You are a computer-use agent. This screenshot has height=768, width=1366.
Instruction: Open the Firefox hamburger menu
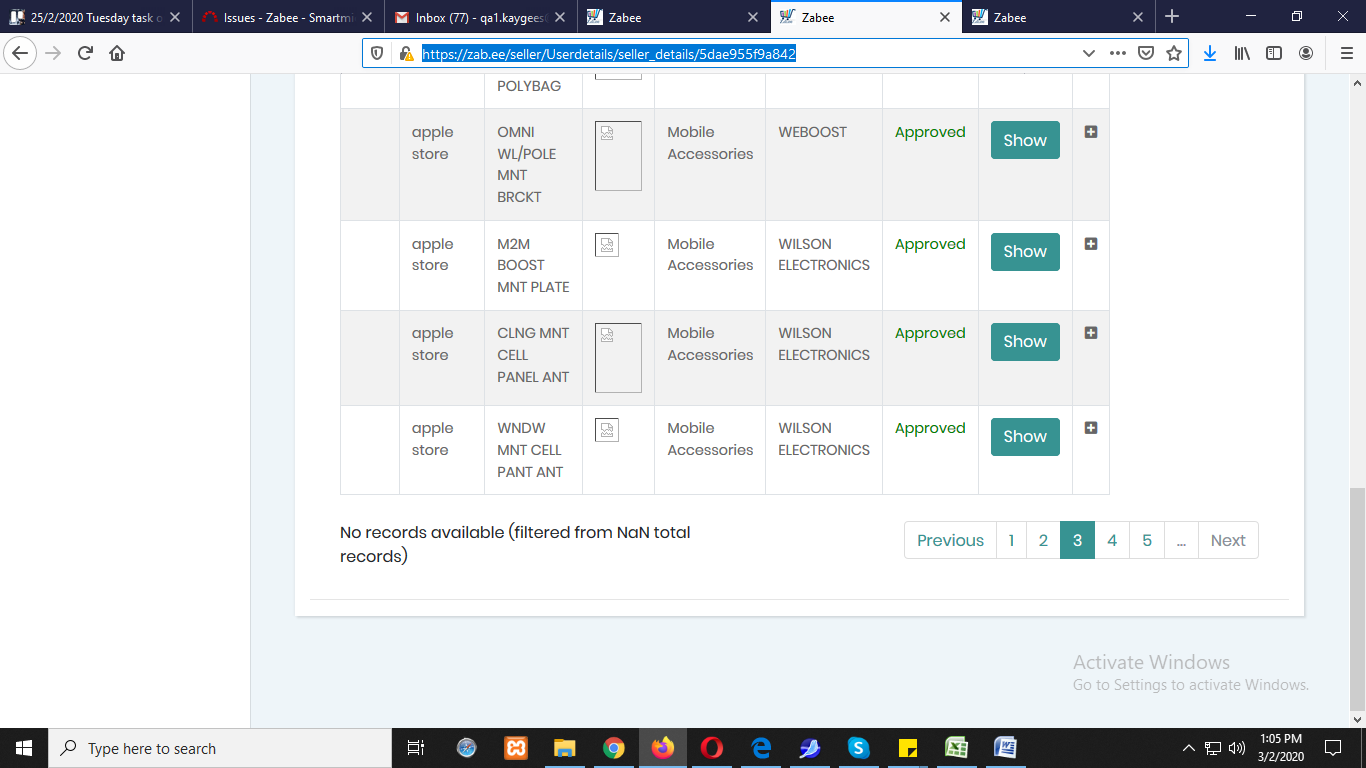(x=1346, y=54)
